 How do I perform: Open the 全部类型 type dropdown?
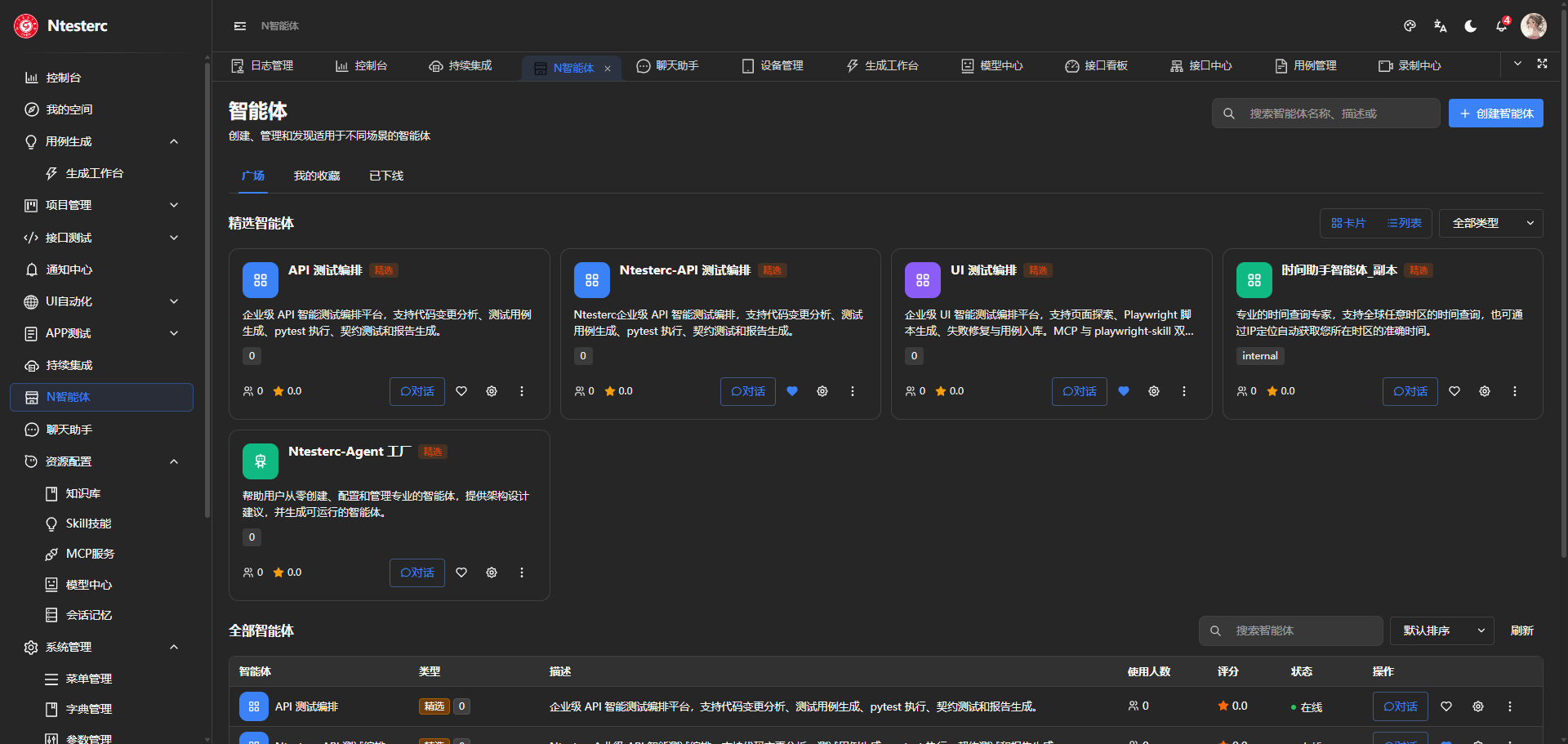click(x=1491, y=223)
